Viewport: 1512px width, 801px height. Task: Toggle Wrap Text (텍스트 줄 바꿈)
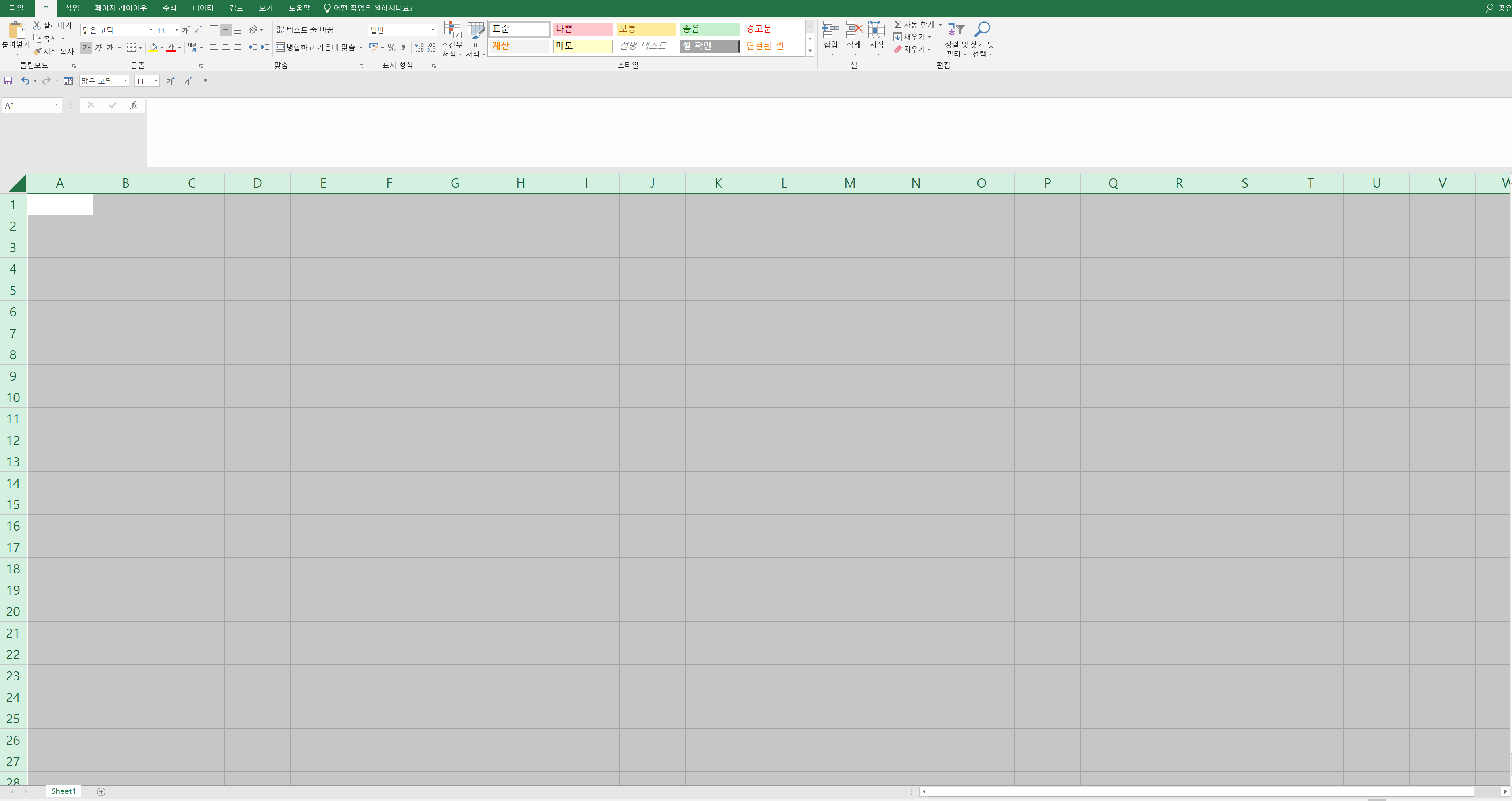305,30
